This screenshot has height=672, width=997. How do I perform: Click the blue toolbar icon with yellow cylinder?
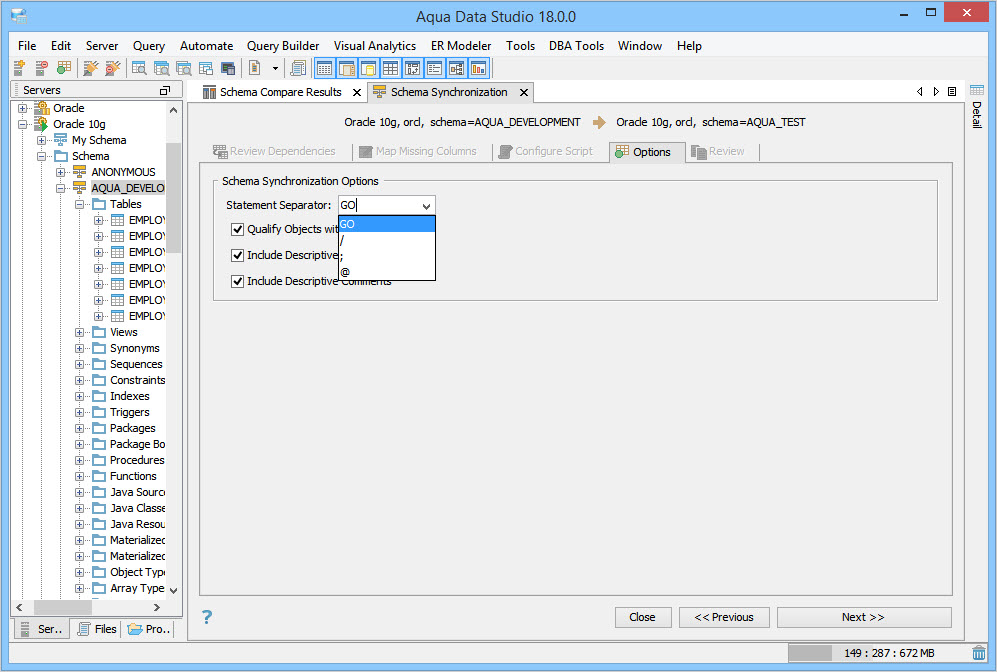(368, 68)
